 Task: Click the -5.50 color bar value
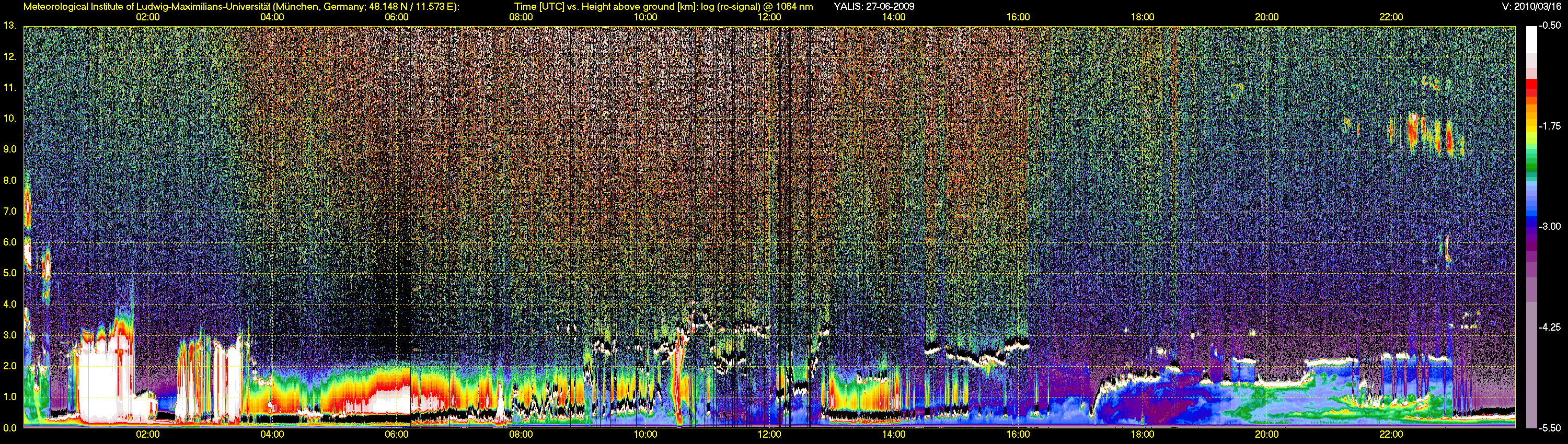coord(1550,428)
